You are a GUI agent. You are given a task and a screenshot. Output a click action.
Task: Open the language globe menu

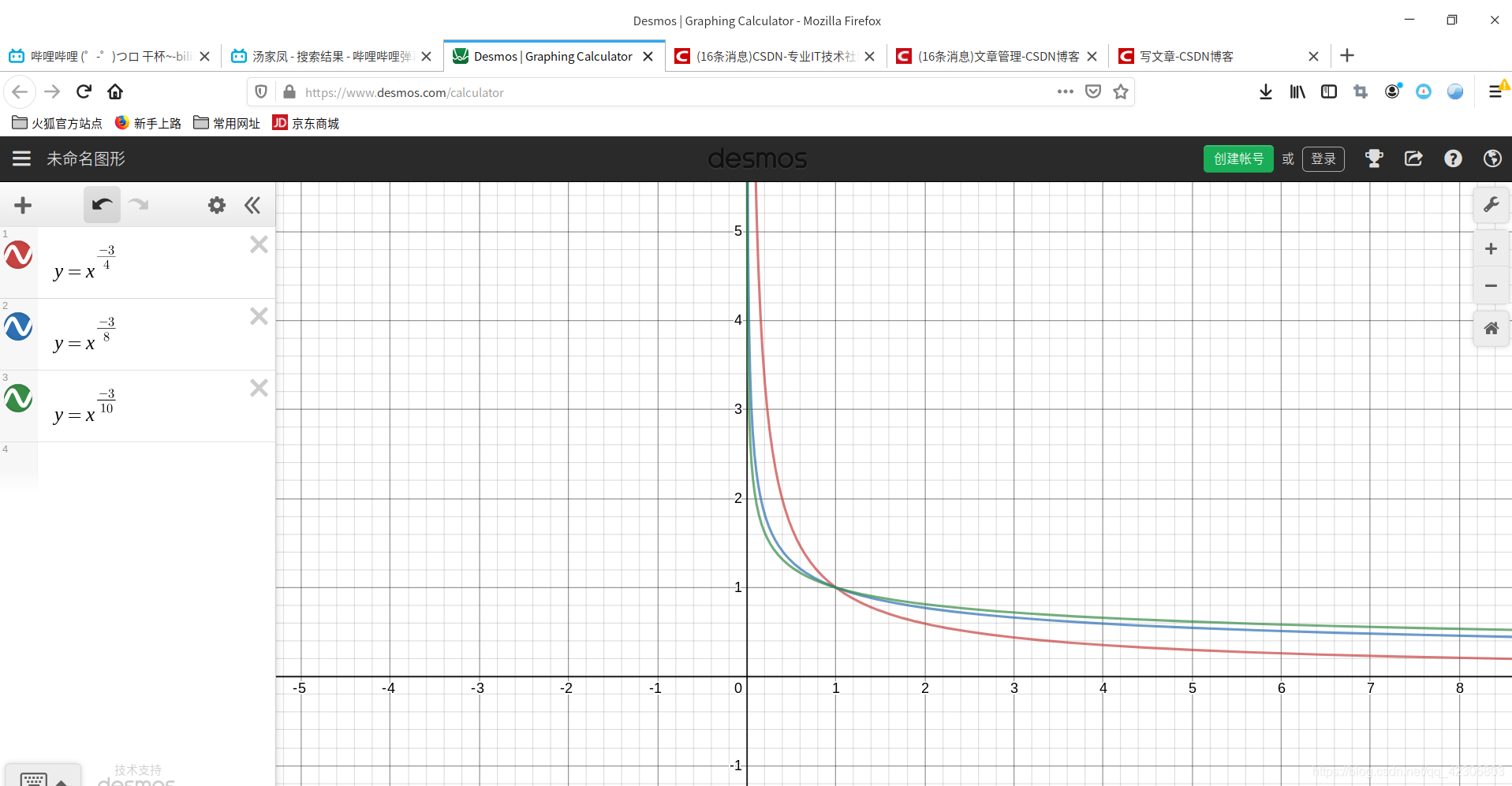point(1492,158)
